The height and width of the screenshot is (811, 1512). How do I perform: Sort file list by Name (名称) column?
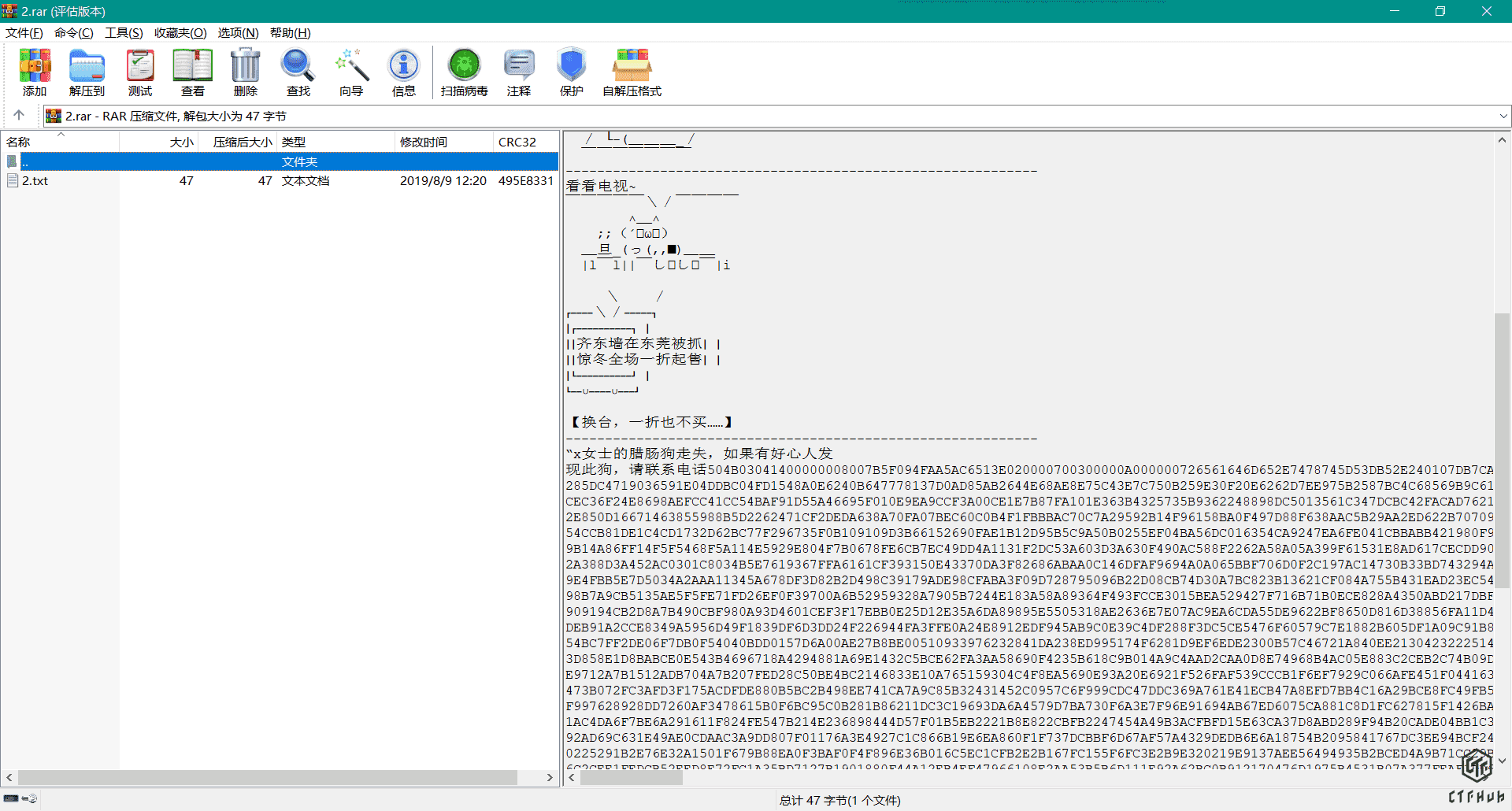coord(19,143)
